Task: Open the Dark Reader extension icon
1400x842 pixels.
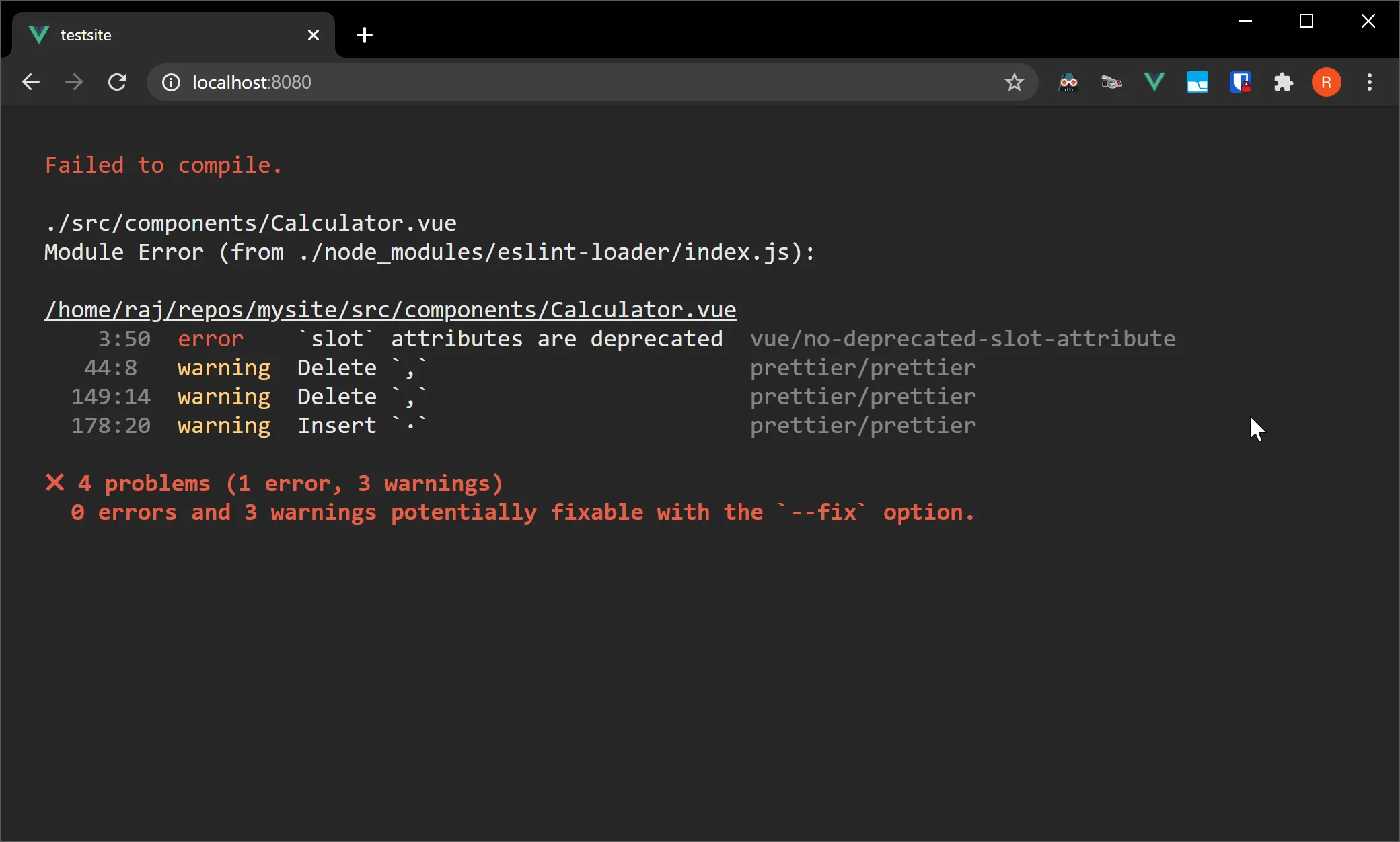Action: [1068, 83]
